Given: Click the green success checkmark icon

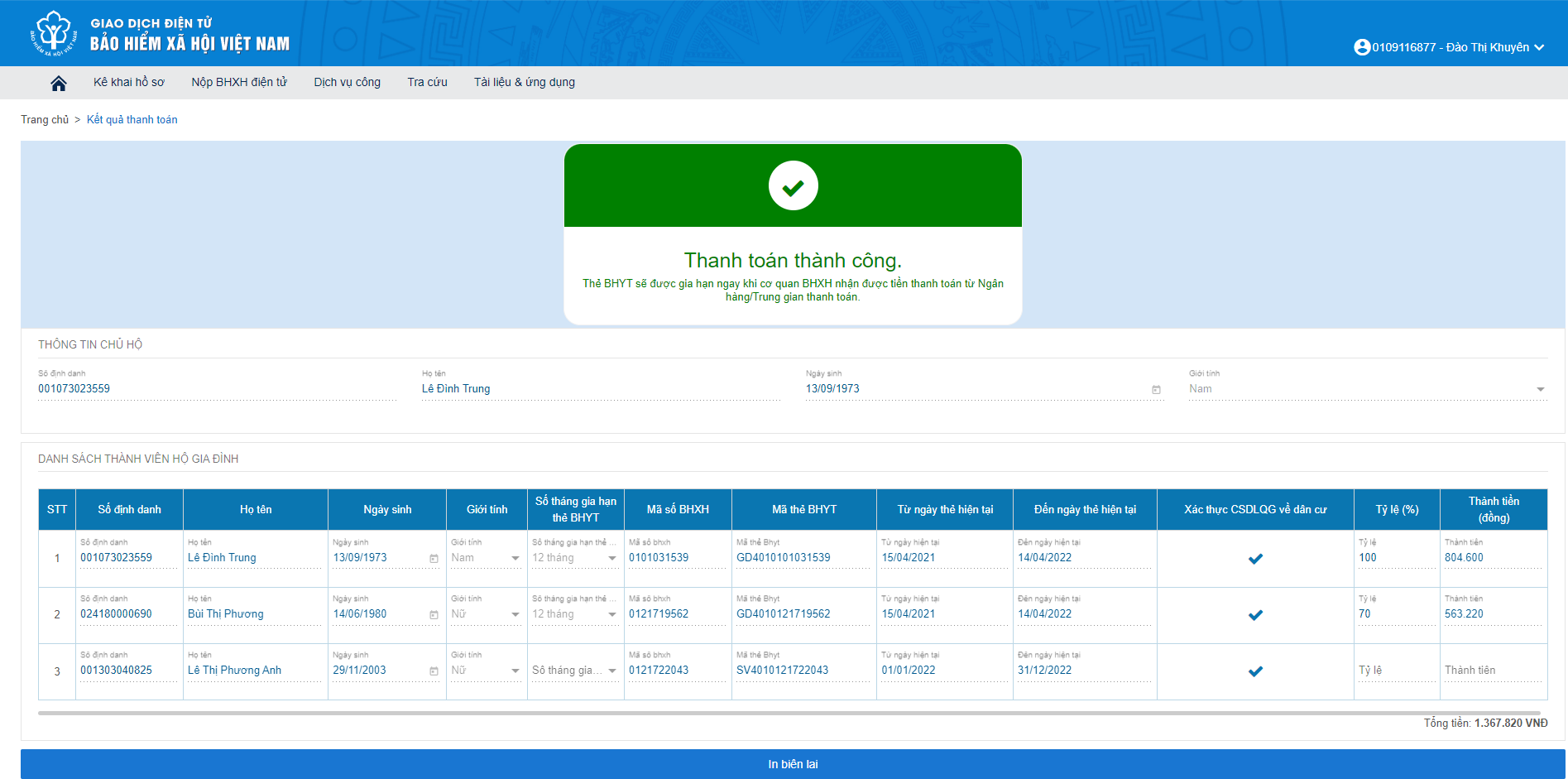Looking at the screenshot, I should click(x=793, y=185).
